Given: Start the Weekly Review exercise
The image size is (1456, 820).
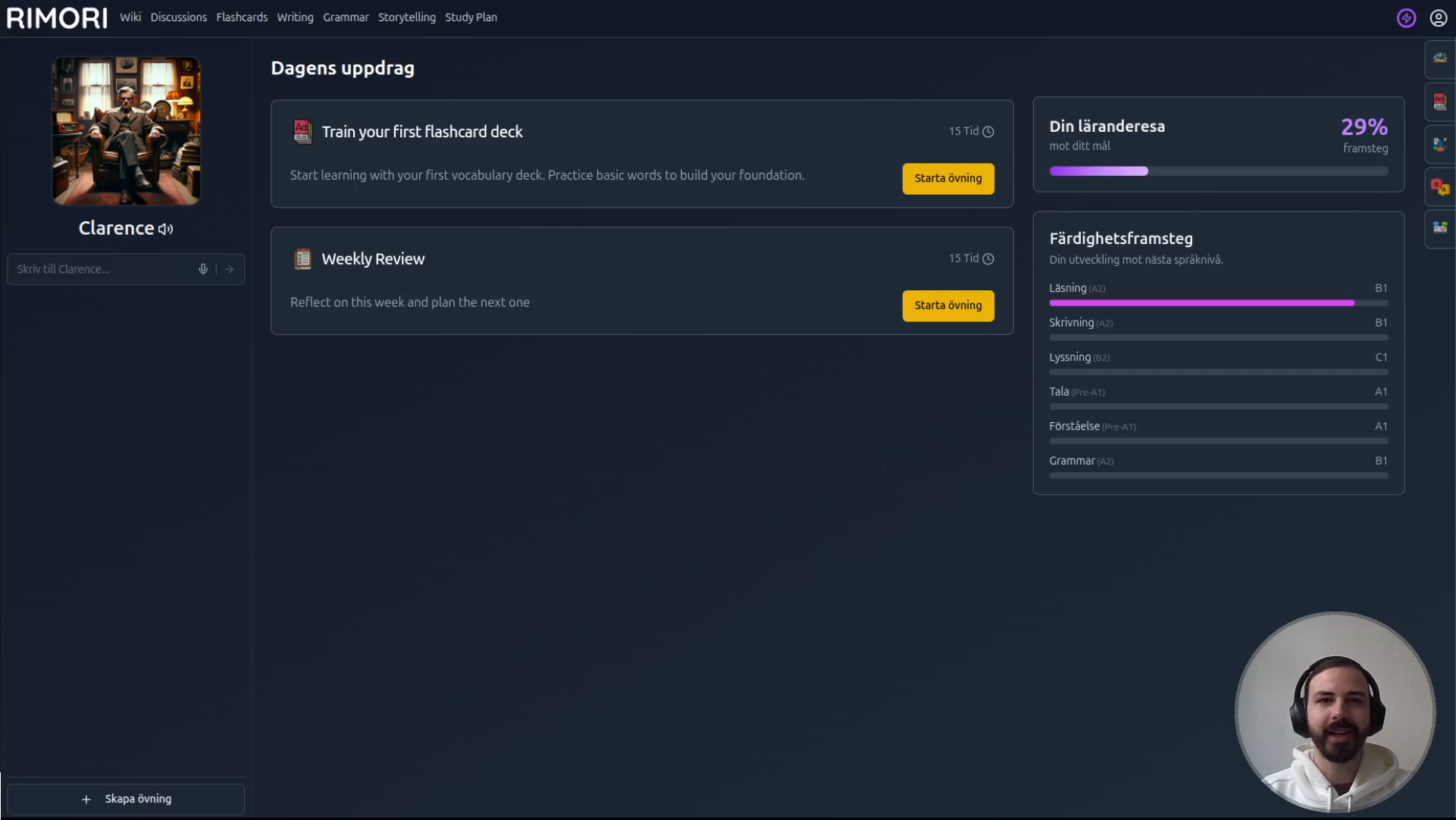Looking at the screenshot, I should point(947,305).
